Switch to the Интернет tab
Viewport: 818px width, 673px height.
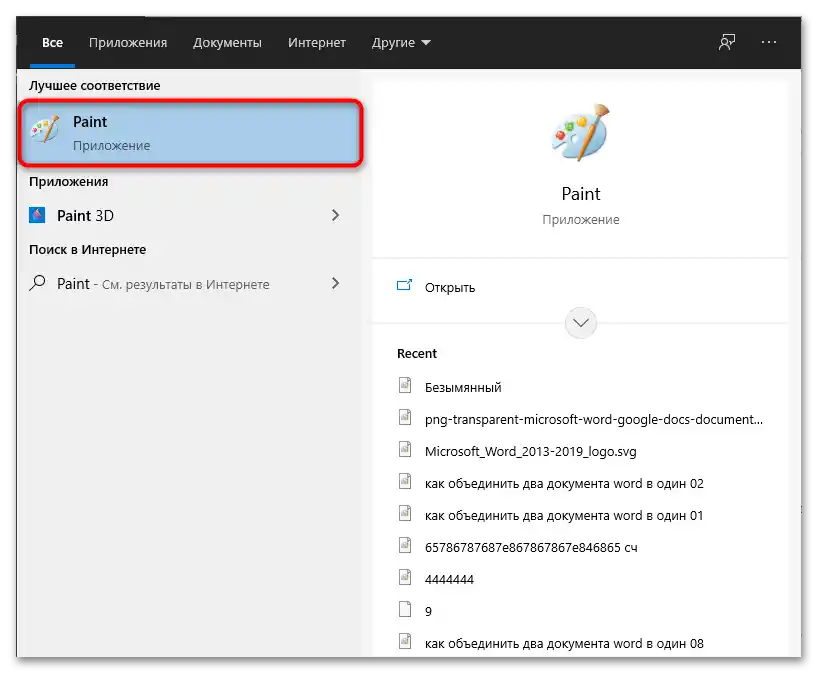point(317,43)
